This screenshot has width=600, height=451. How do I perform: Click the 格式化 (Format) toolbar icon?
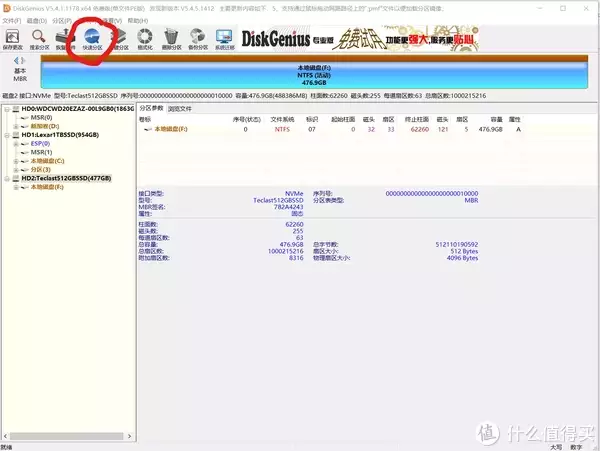pyautogui.click(x=145, y=37)
